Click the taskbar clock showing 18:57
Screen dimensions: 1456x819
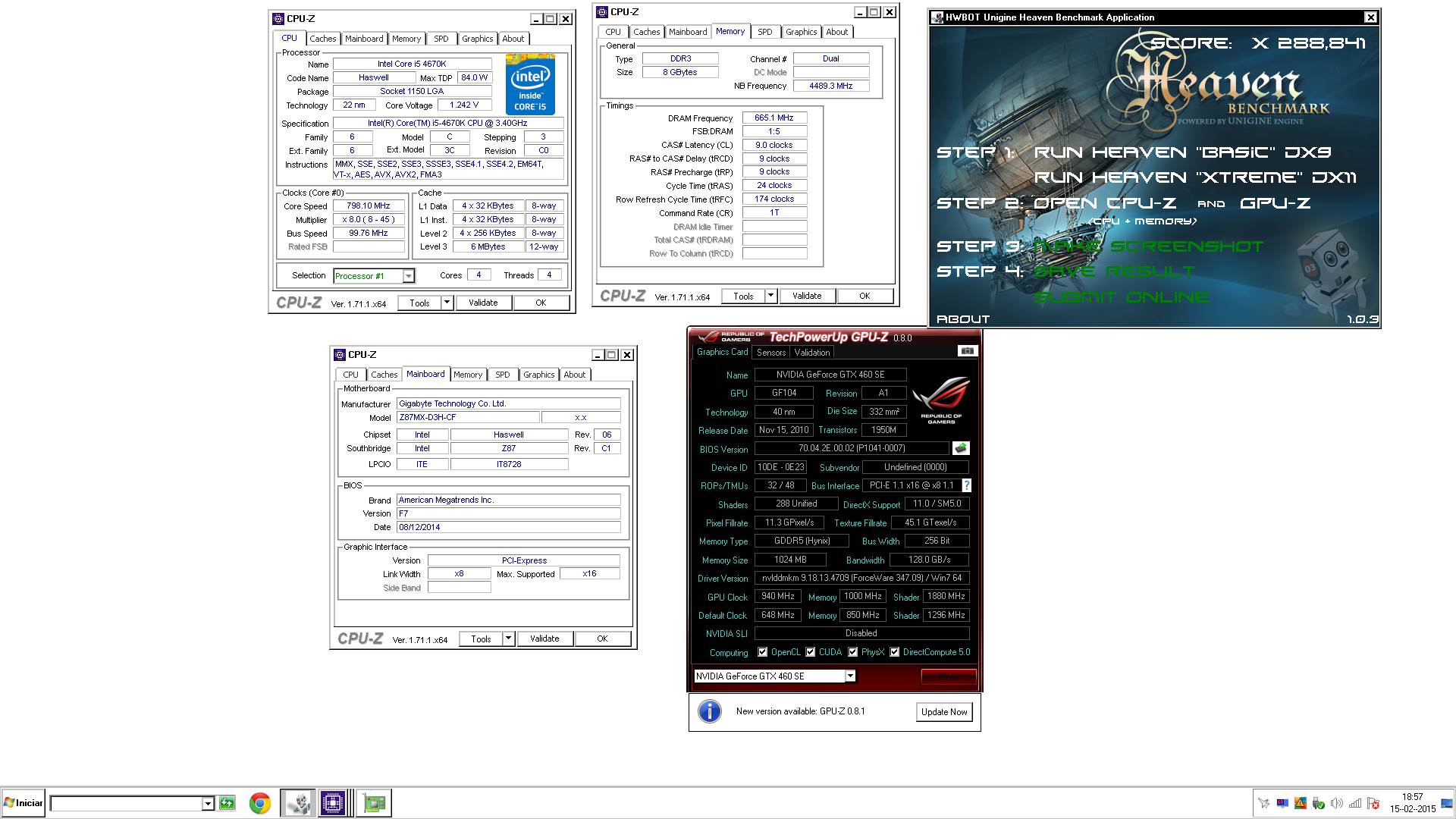click(1412, 803)
